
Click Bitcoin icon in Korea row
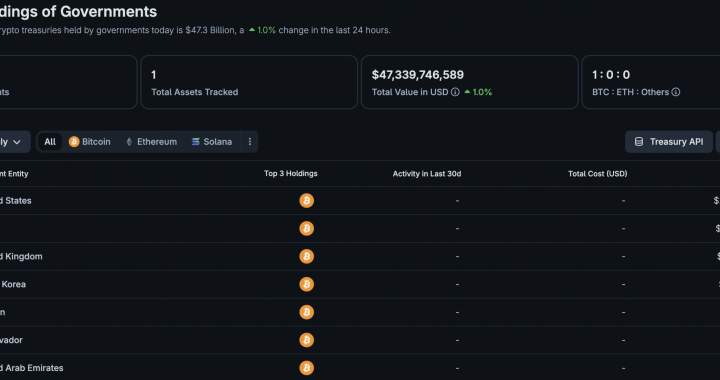(306, 284)
